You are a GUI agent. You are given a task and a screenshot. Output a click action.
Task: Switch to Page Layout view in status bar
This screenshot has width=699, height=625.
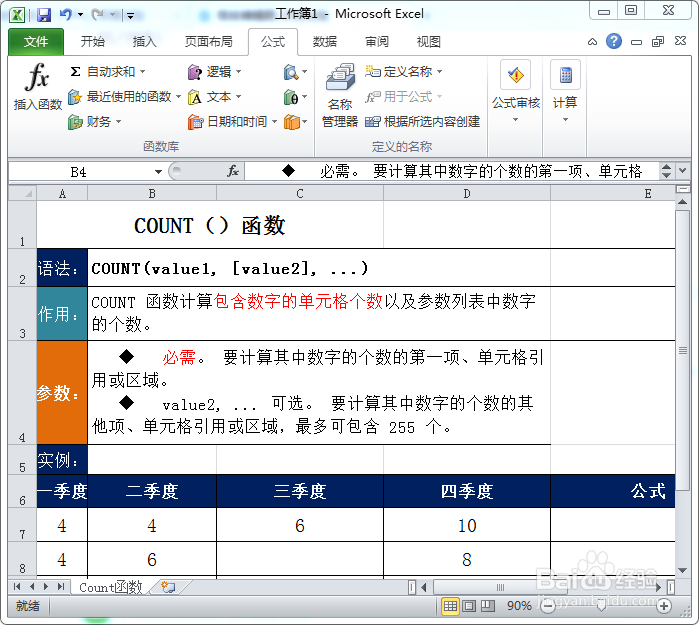point(469,606)
